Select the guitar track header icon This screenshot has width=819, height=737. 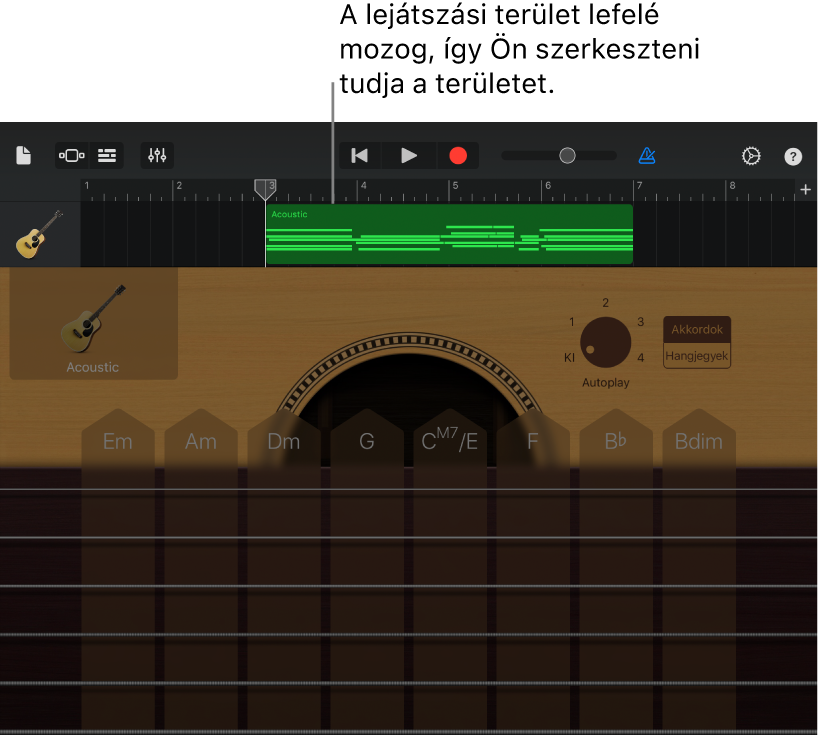(x=40, y=234)
